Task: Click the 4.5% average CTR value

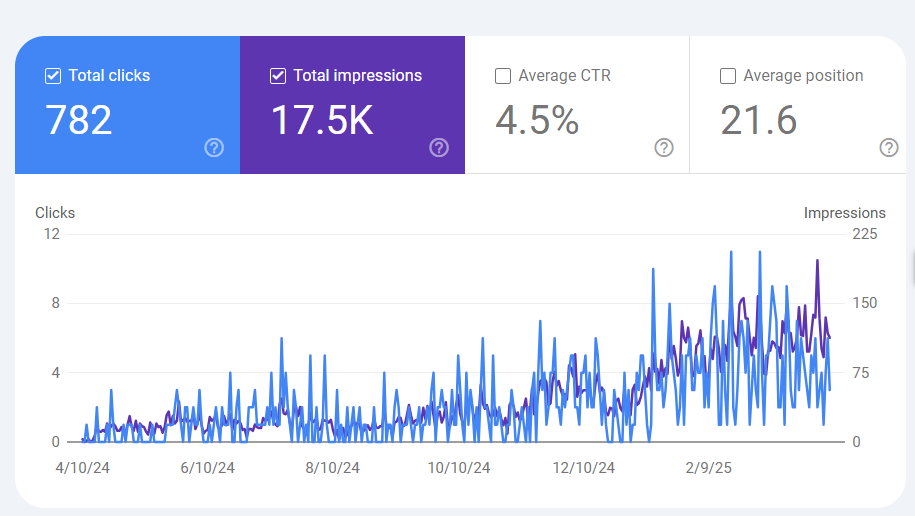Action: pyautogui.click(x=537, y=121)
